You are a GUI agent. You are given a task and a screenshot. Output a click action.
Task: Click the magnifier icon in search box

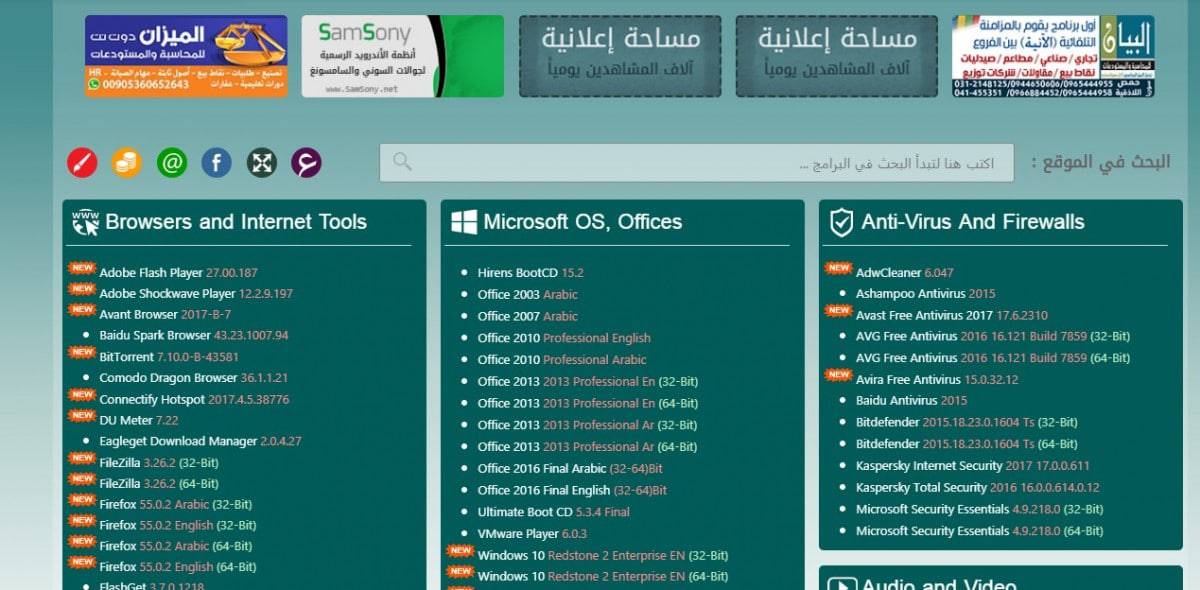tap(402, 162)
